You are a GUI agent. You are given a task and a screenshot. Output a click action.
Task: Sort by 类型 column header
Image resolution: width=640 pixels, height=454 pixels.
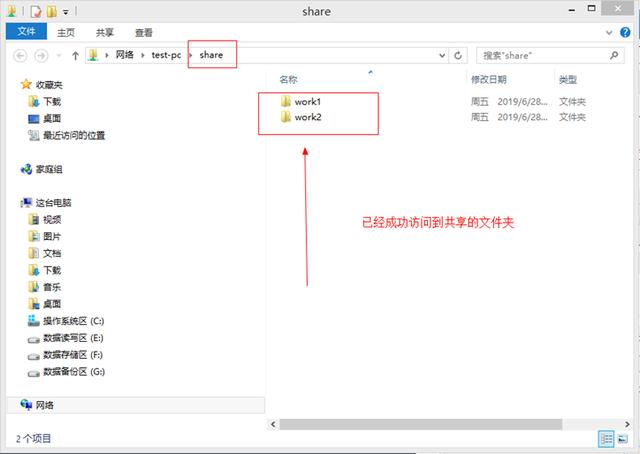click(x=568, y=80)
